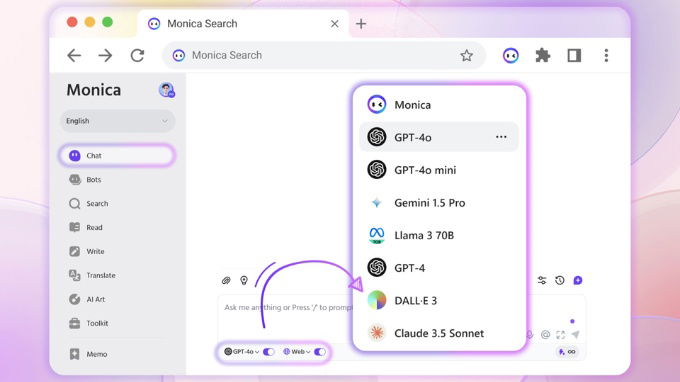
Task: Close the Monica Search tab
Action: pyautogui.click(x=334, y=23)
